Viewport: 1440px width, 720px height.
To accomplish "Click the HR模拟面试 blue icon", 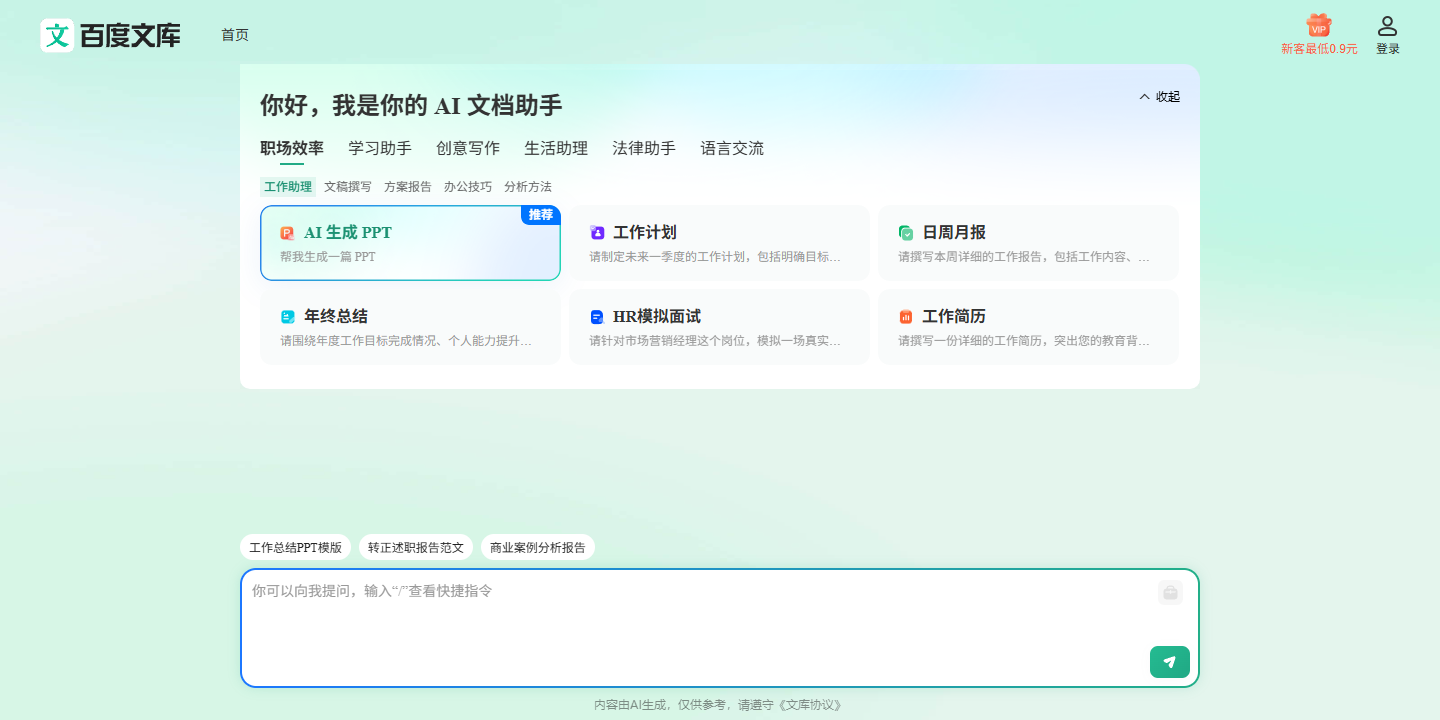I will 597,317.
